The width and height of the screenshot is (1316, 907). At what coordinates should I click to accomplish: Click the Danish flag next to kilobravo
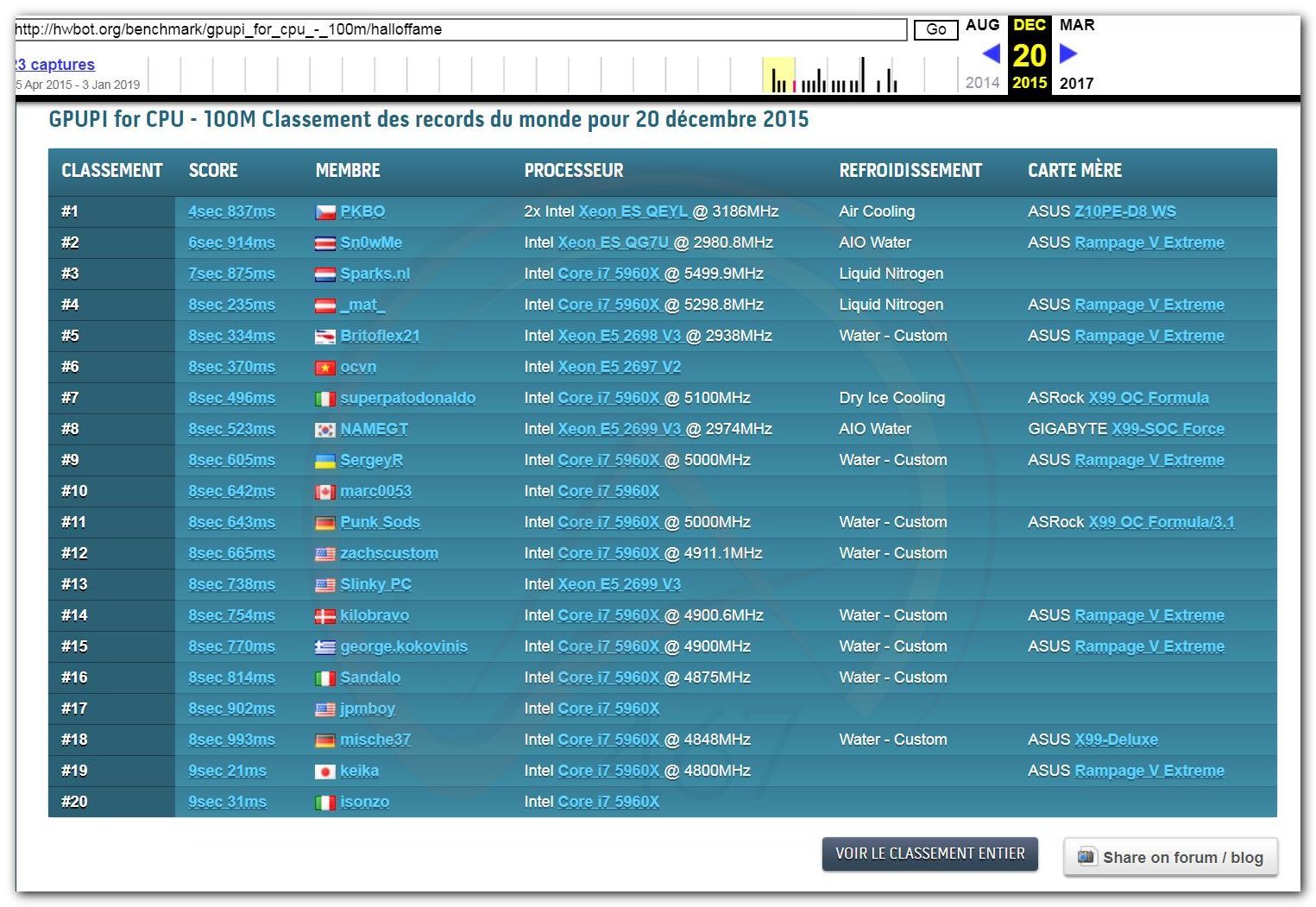[x=324, y=616]
